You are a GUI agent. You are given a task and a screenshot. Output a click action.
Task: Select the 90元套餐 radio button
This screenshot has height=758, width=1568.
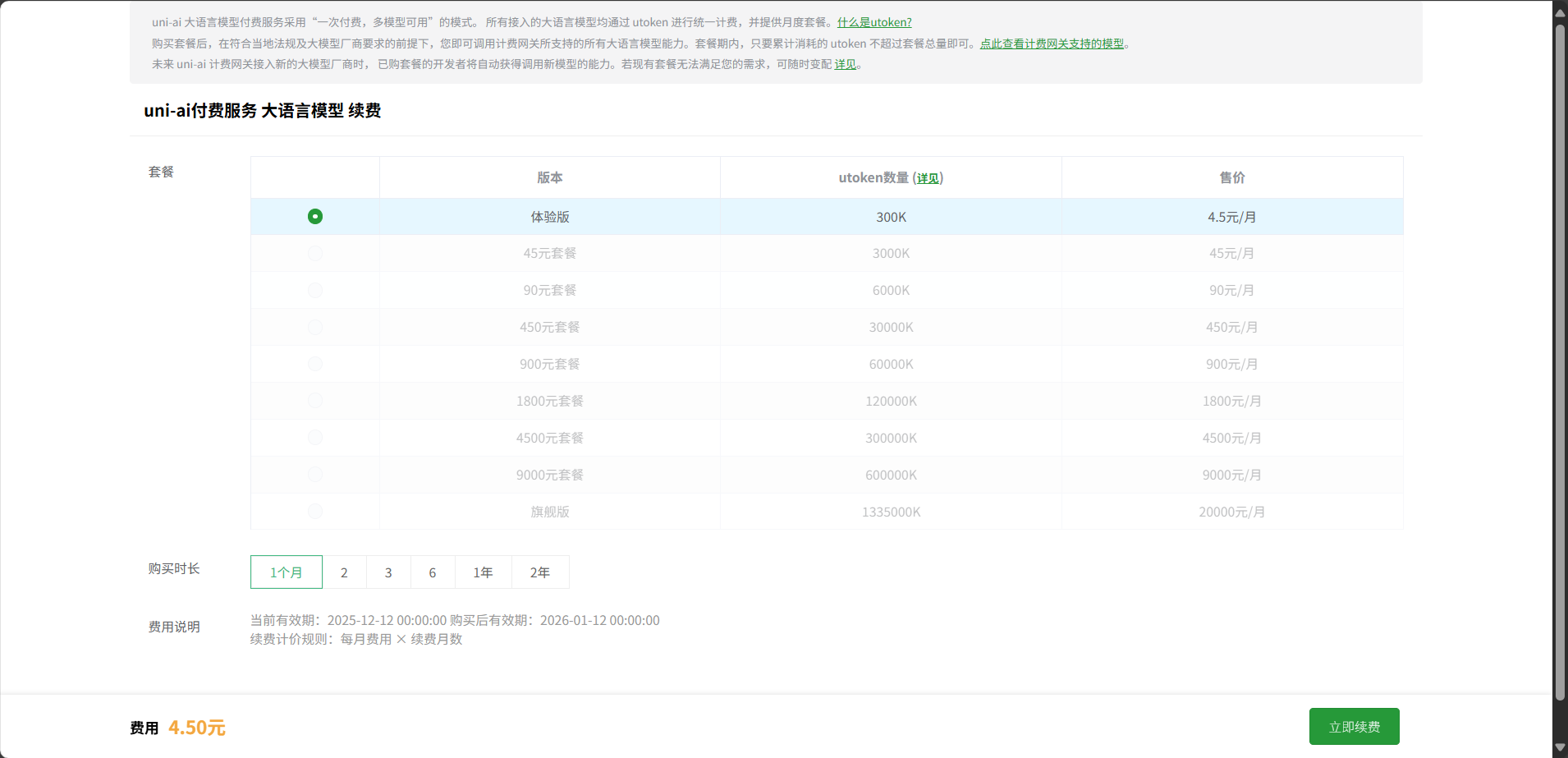(315, 291)
